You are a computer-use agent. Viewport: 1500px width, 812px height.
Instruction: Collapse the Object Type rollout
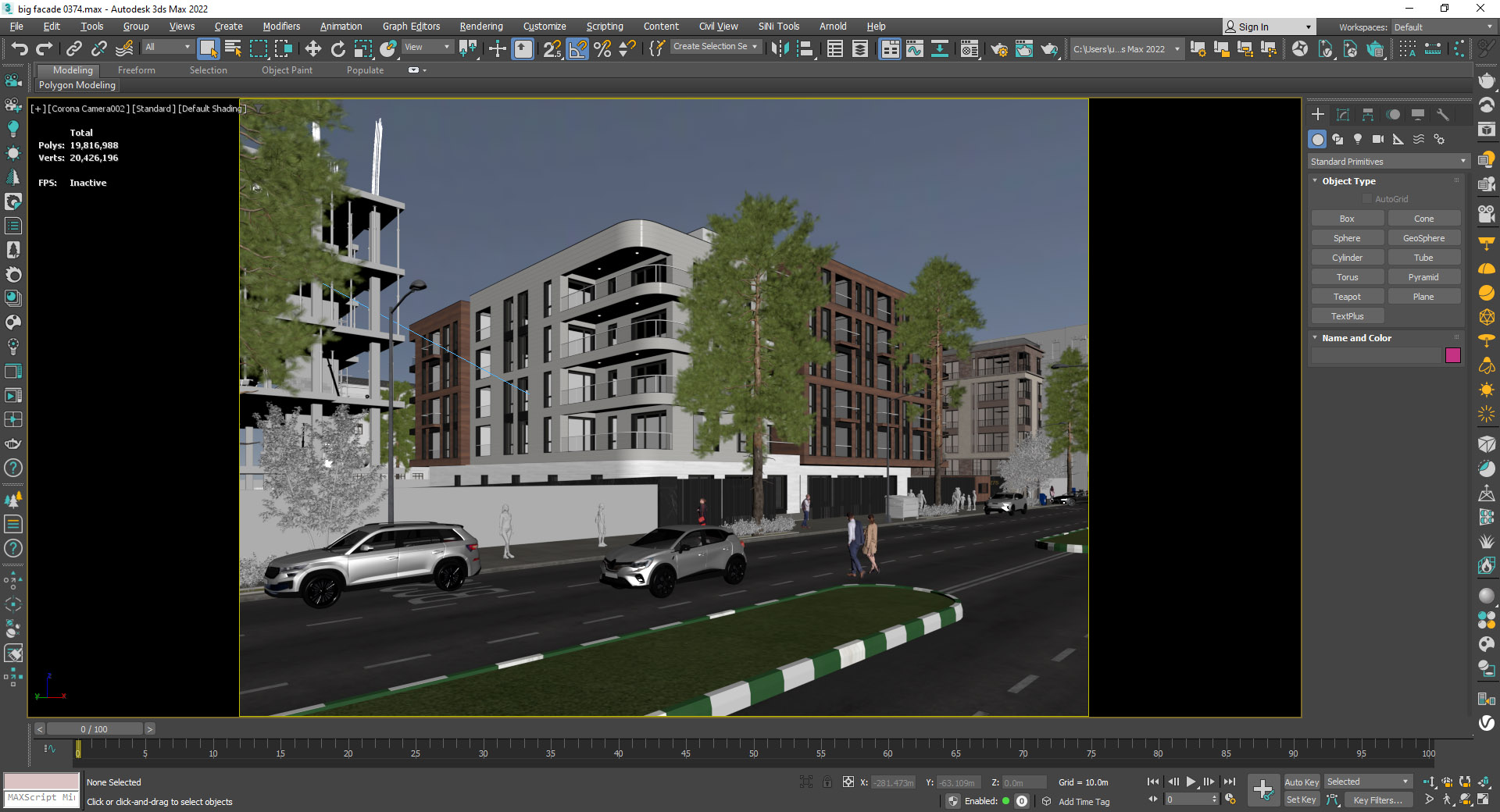pyautogui.click(x=1315, y=181)
